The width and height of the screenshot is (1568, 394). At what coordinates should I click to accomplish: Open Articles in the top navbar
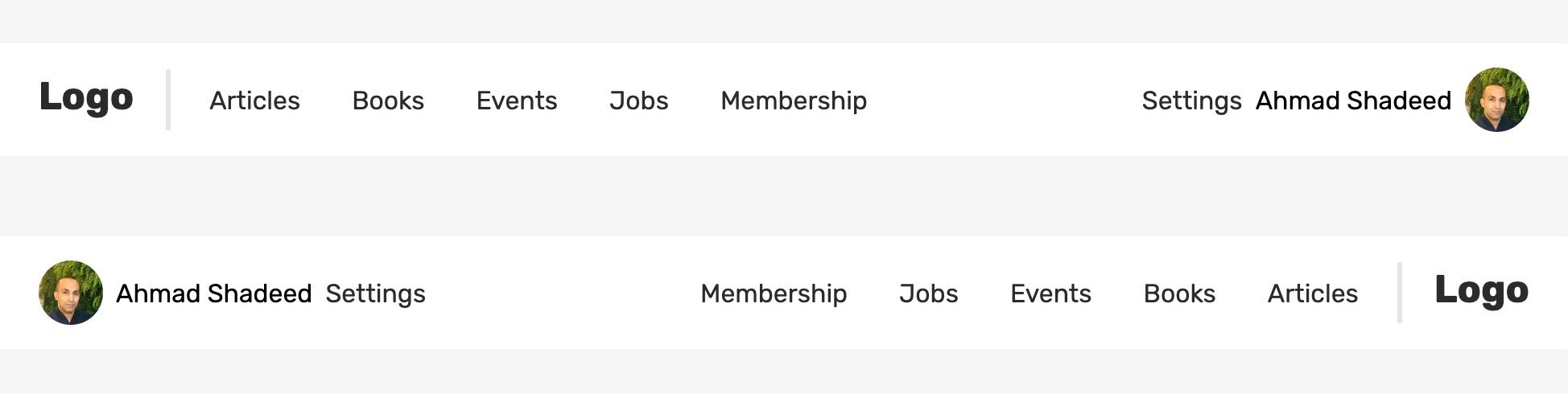(x=254, y=101)
